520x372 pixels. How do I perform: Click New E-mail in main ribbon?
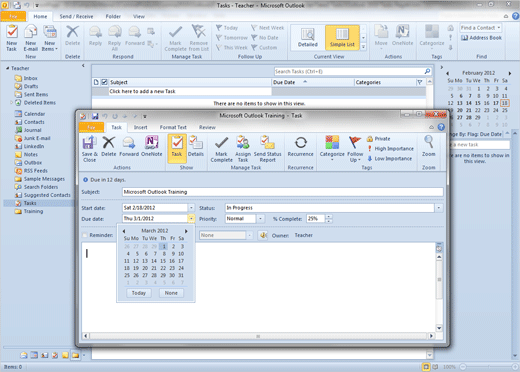click(x=30, y=38)
